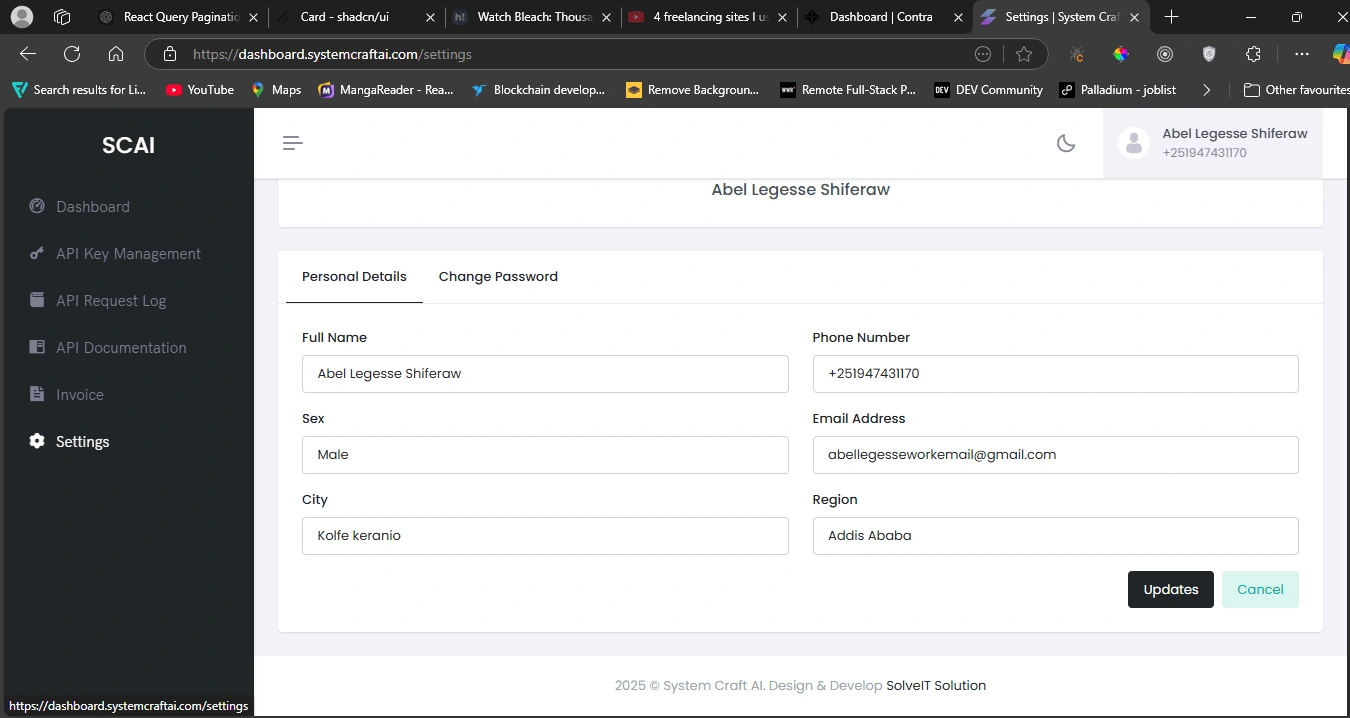Bookmark this page with the star icon
Viewport: 1350px width, 718px height.
pyautogui.click(x=1023, y=54)
